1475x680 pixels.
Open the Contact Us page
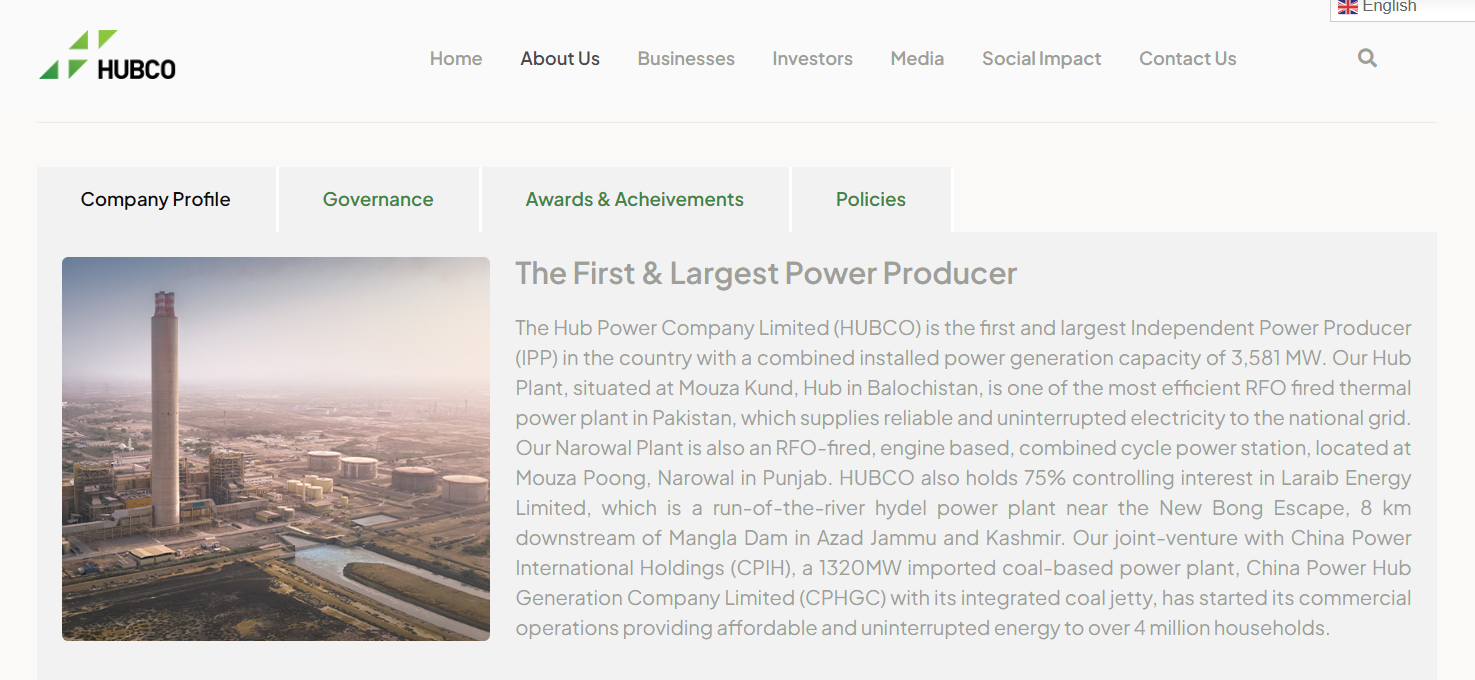click(x=1187, y=59)
